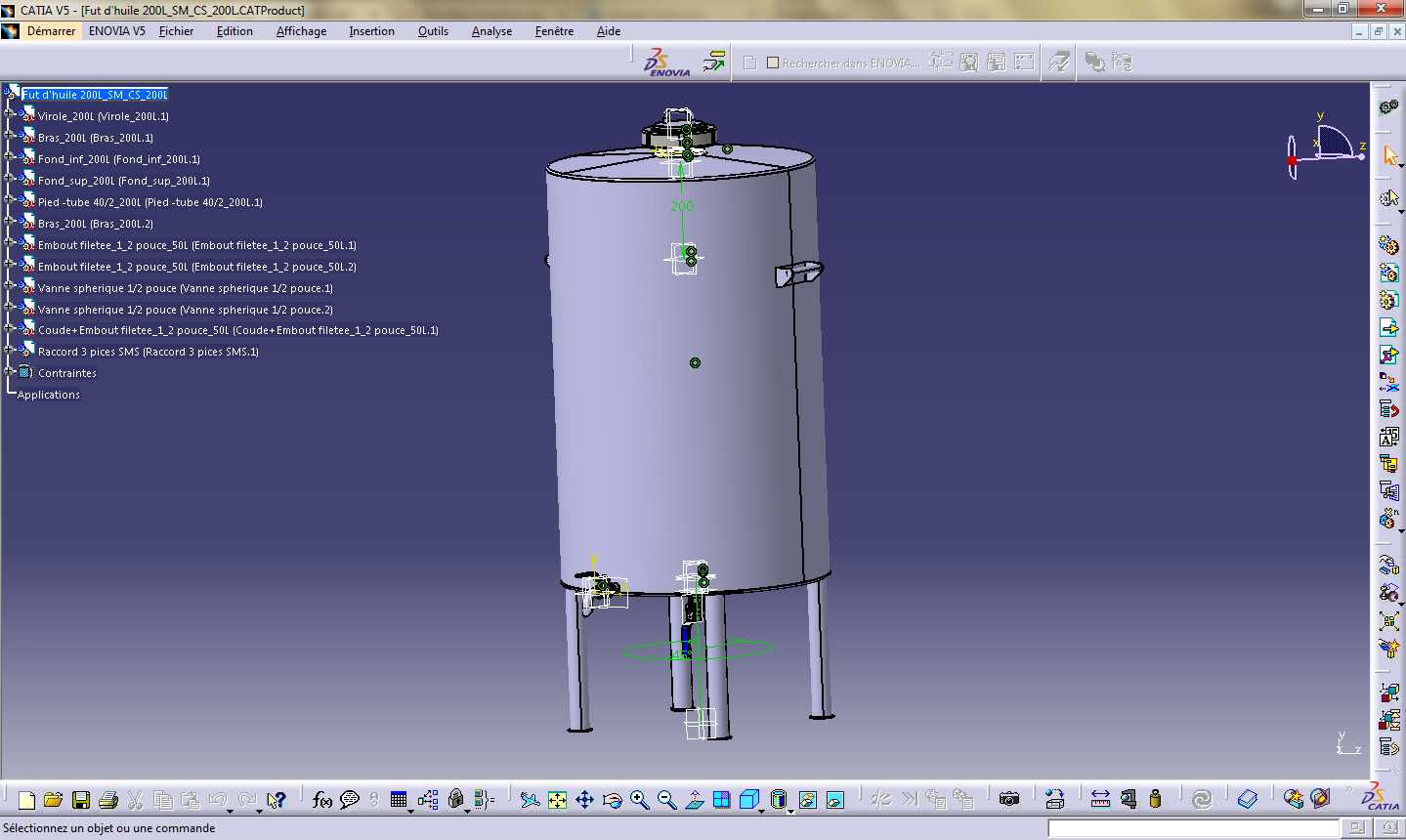Click Apply Material blue book icon
This screenshot has width=1406, height=840.
coord(1248,800)
